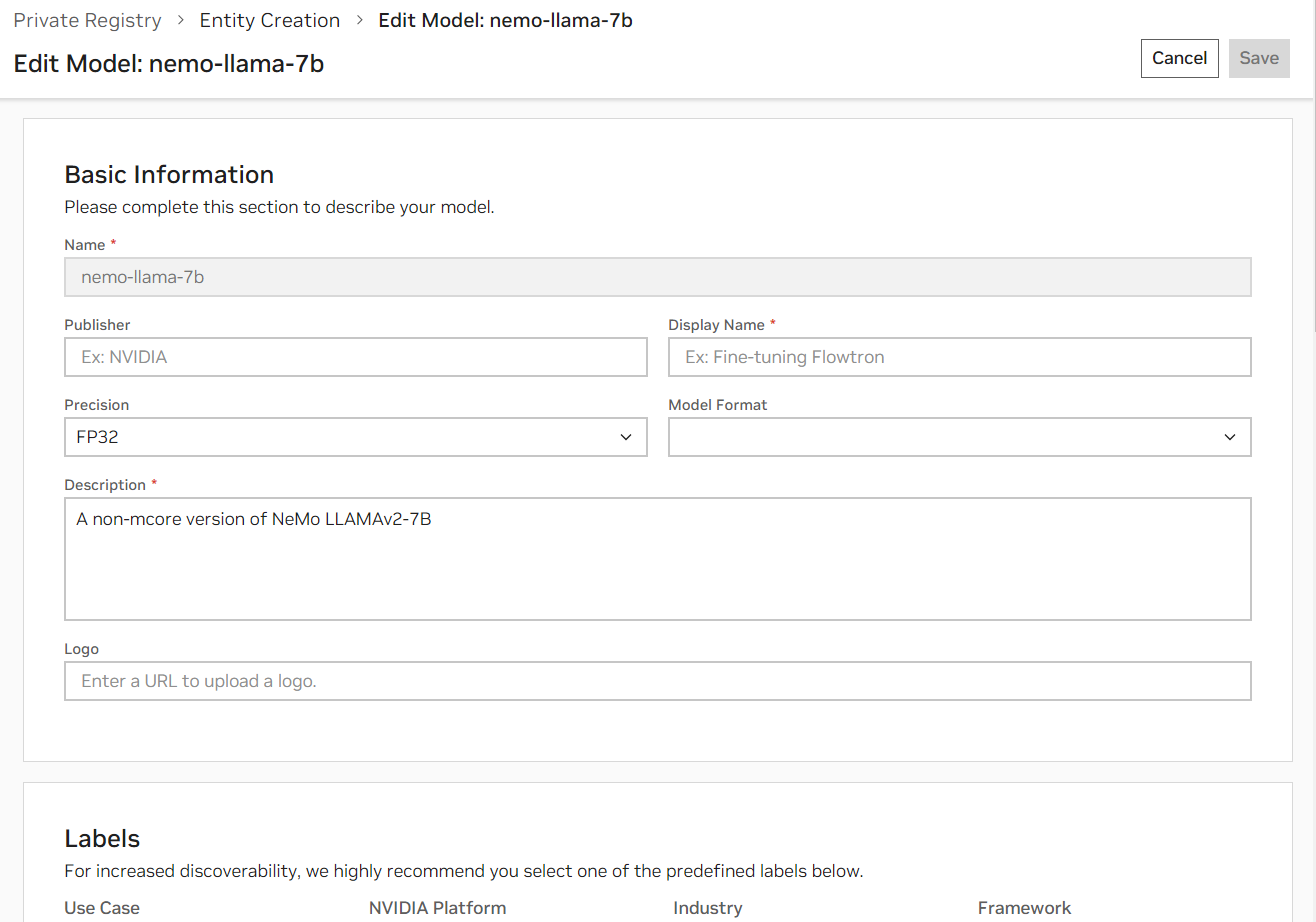Click the disabled Name field nemo-llama-7b
The height and width of the screenshot is (922, 1316).
657,277
